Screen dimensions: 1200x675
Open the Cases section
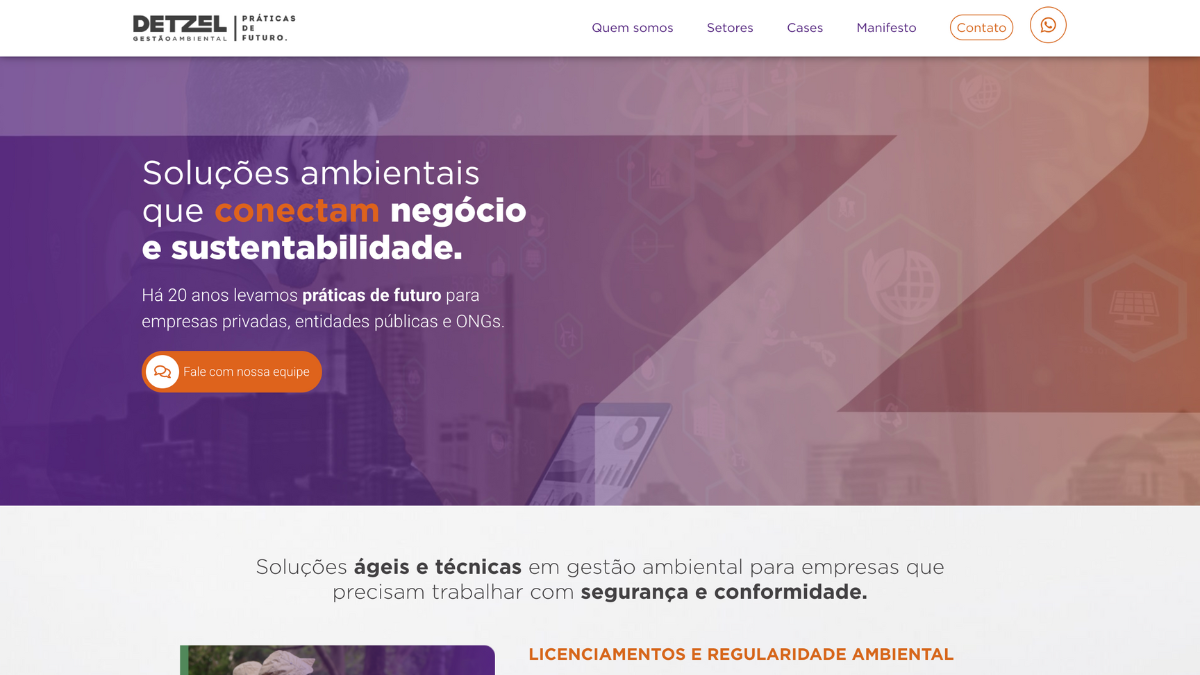point(805,28)
